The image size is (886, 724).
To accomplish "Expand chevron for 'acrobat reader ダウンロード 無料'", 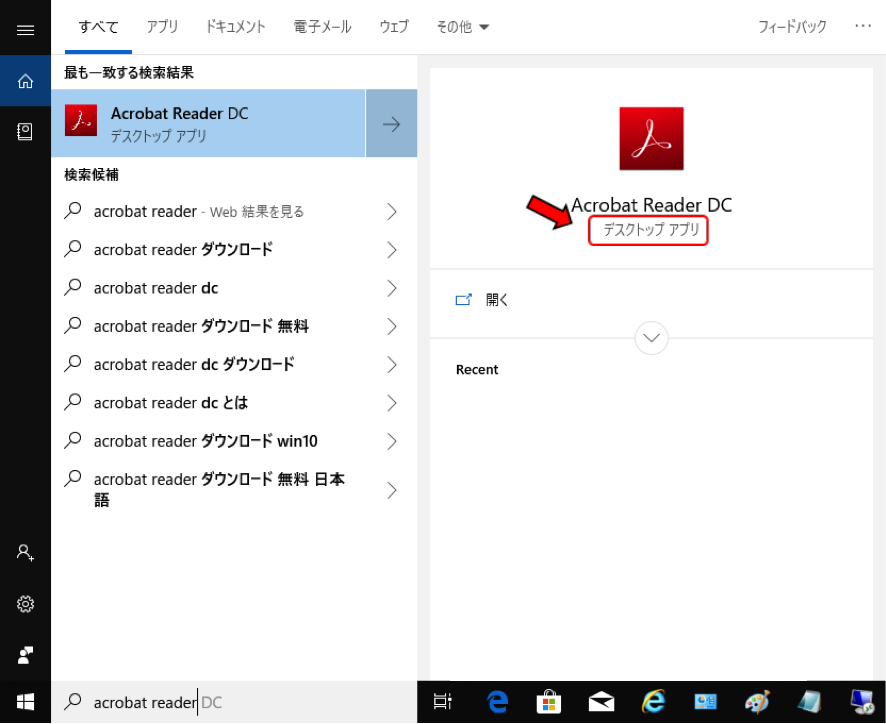I will pos(392,327).
